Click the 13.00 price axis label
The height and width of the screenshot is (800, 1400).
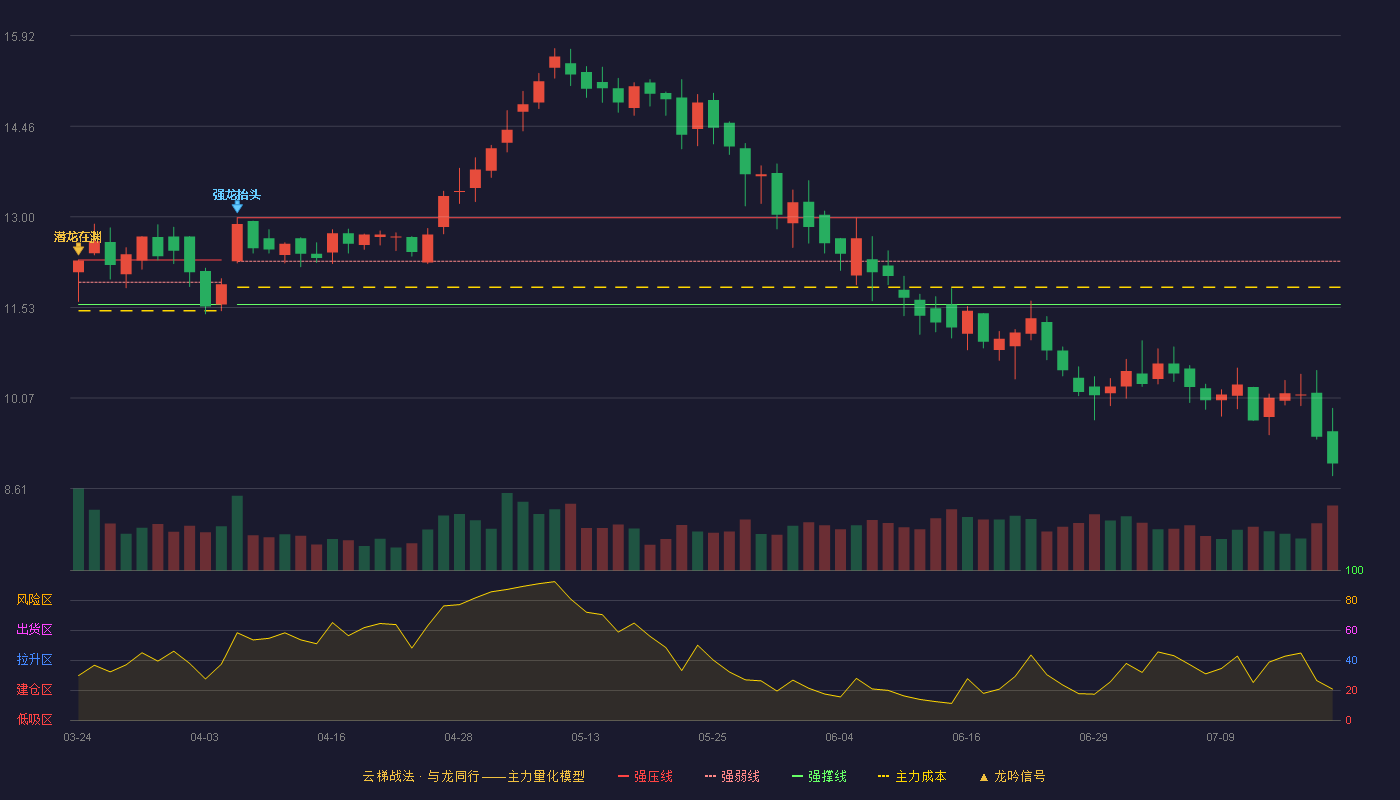tap(19, 218)
